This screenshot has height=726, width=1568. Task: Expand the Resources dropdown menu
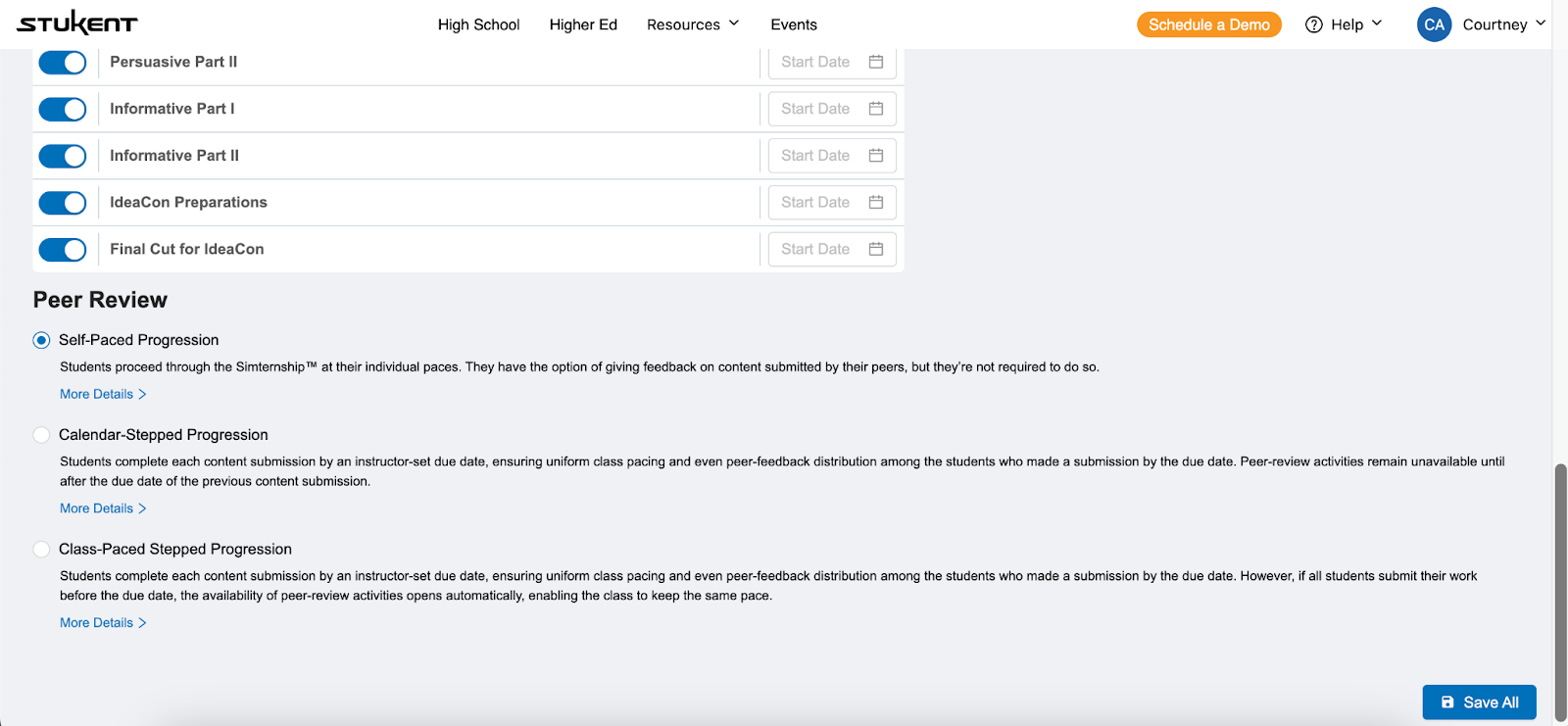click(693, 24)
